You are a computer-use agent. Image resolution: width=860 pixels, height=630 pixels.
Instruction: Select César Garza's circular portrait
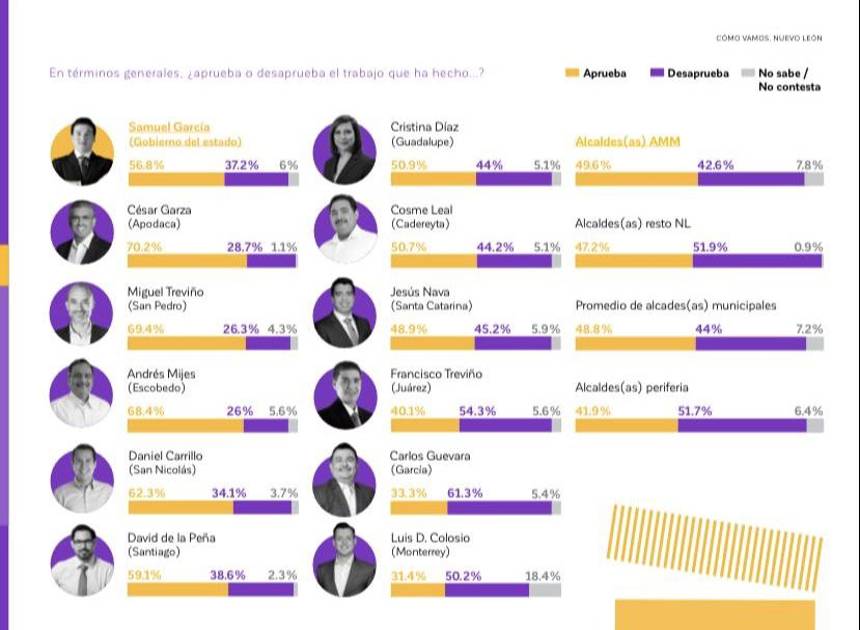(82, 233)
